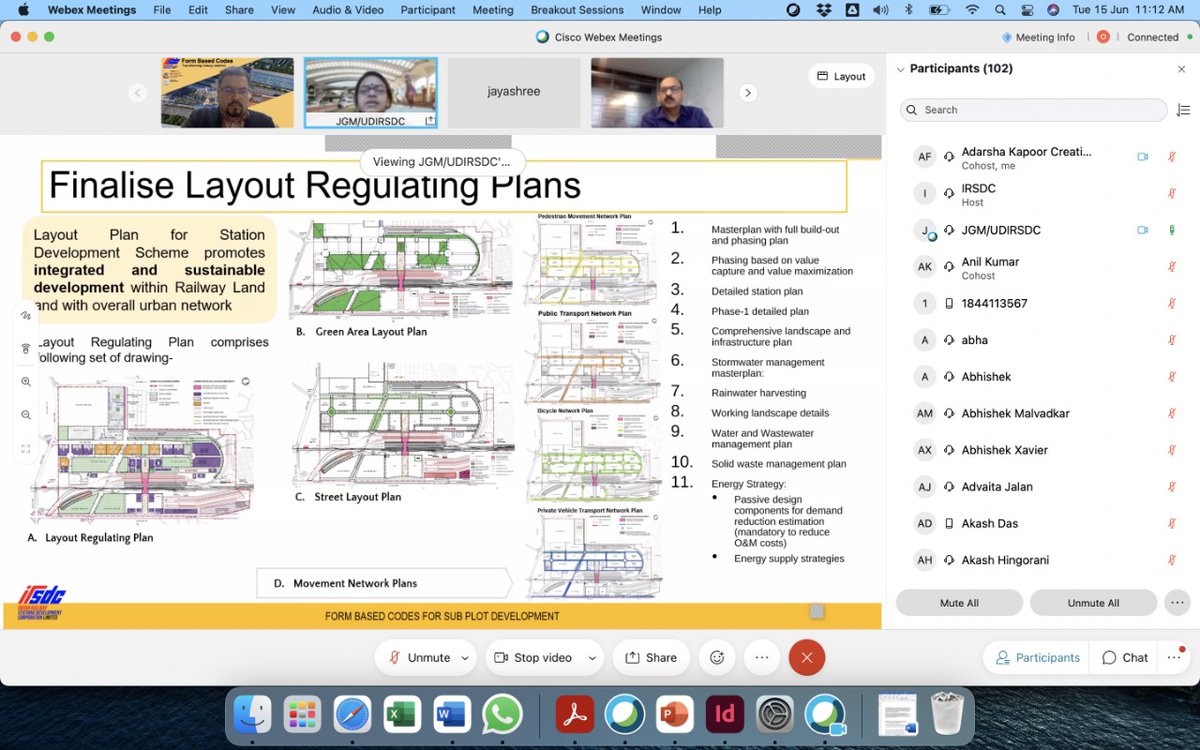
Task: Select the jayashree video tile
Action: pos(514,92)
